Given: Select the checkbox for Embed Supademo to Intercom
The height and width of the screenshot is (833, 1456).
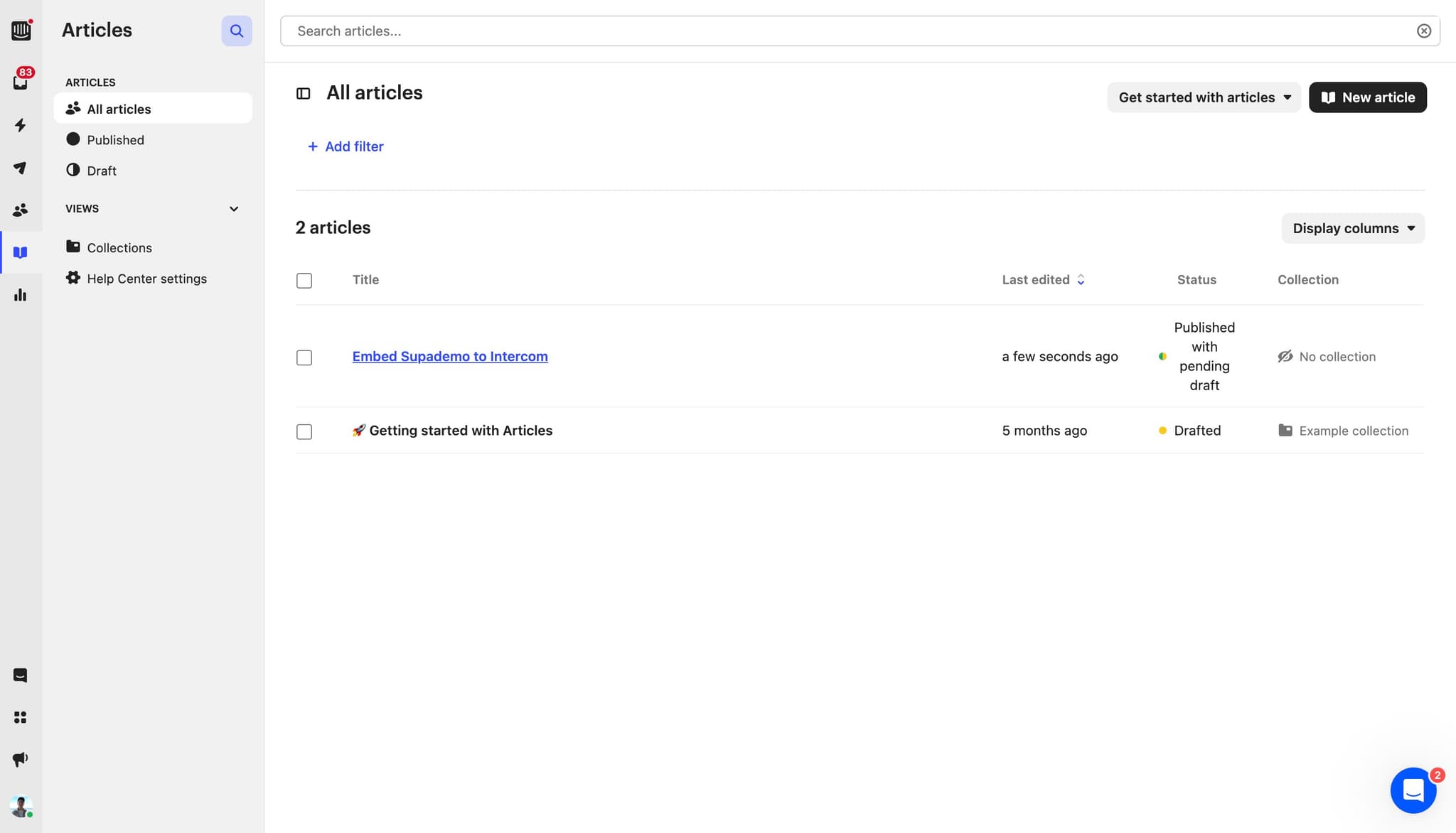Looking at the screenshot, I should point(304,358).
